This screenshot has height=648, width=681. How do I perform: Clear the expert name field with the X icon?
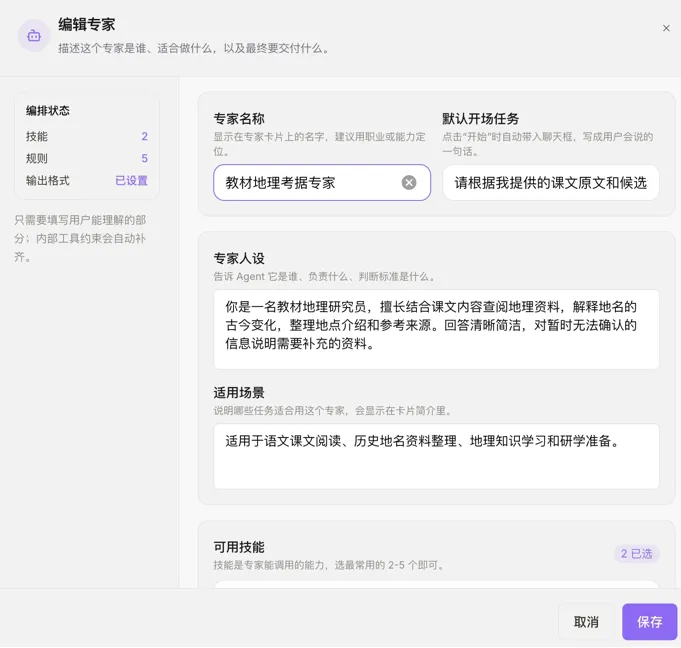point(408,182)
